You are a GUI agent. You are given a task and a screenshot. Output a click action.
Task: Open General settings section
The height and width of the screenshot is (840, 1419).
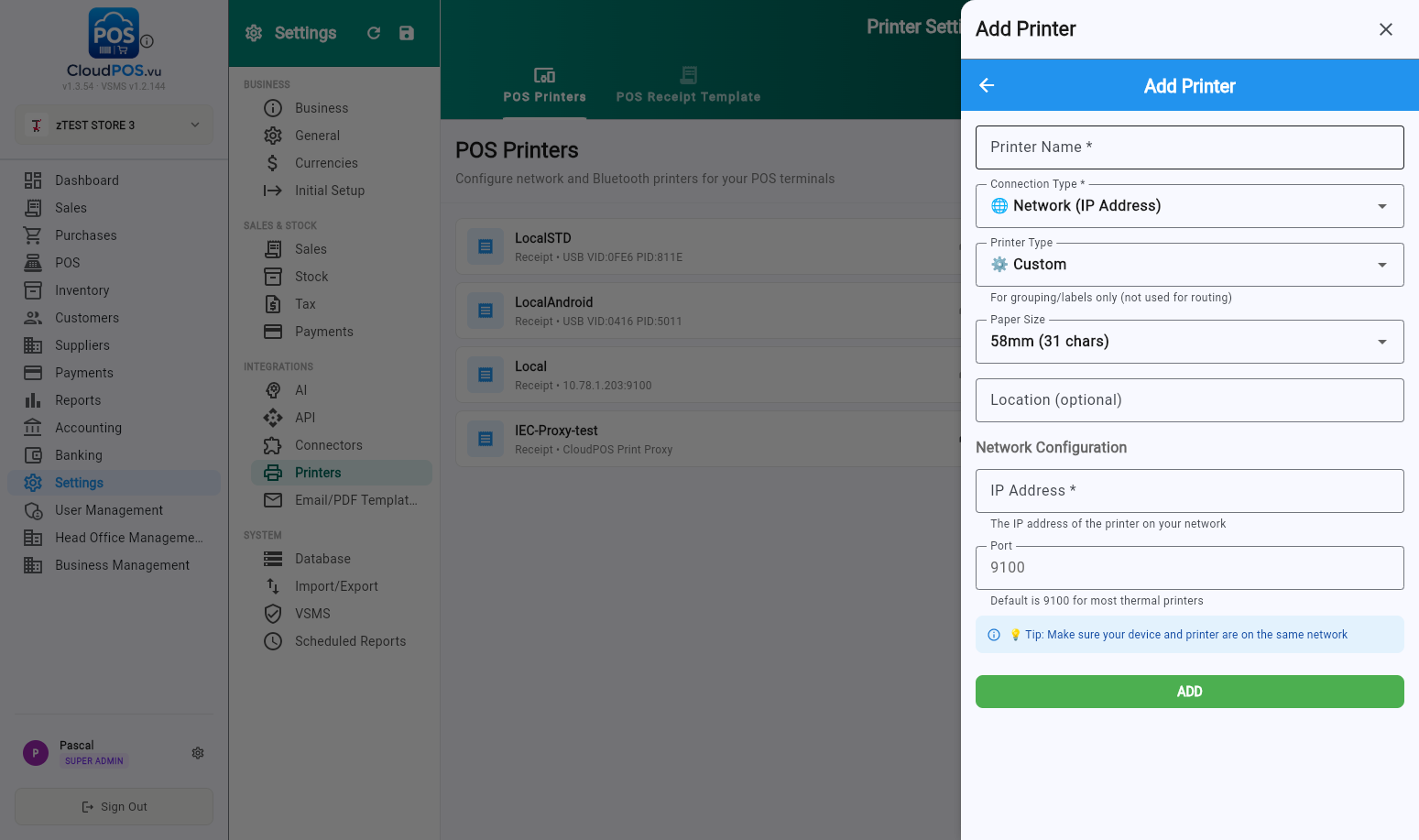[x=341, y=136]
